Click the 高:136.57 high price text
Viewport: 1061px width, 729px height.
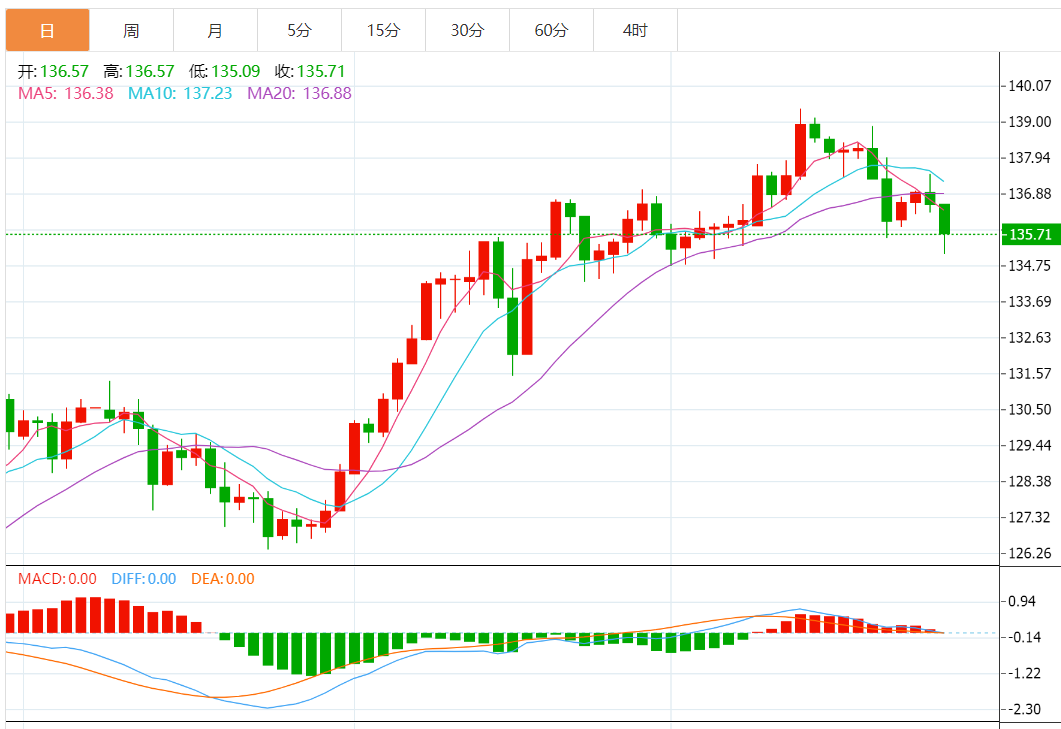139,71
